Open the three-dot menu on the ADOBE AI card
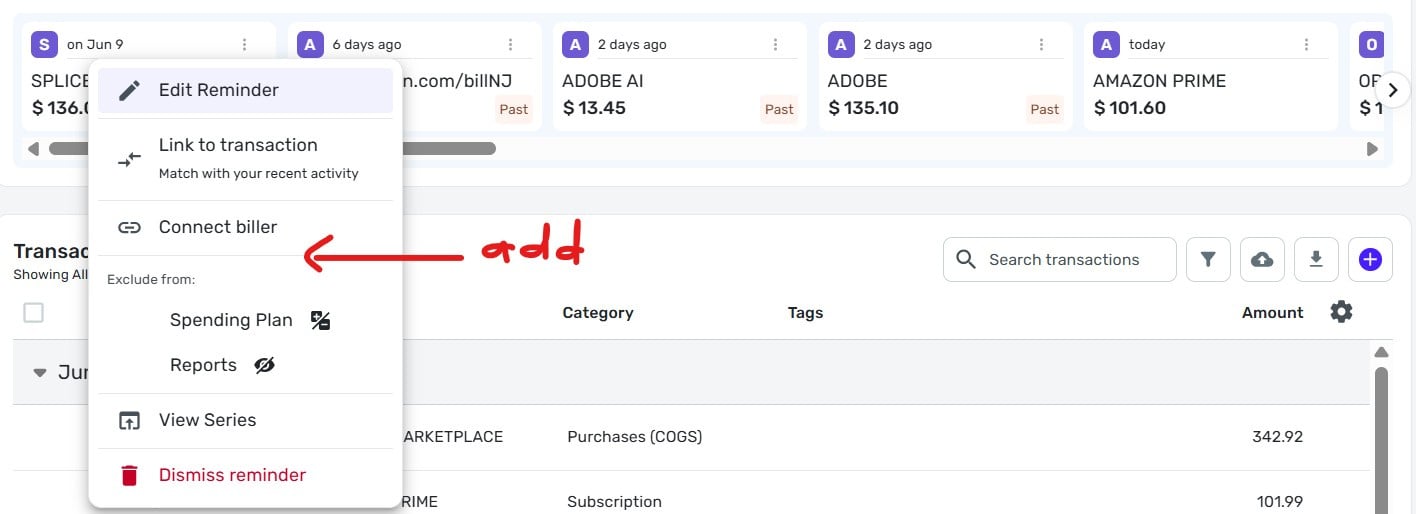 pos(776,44)
